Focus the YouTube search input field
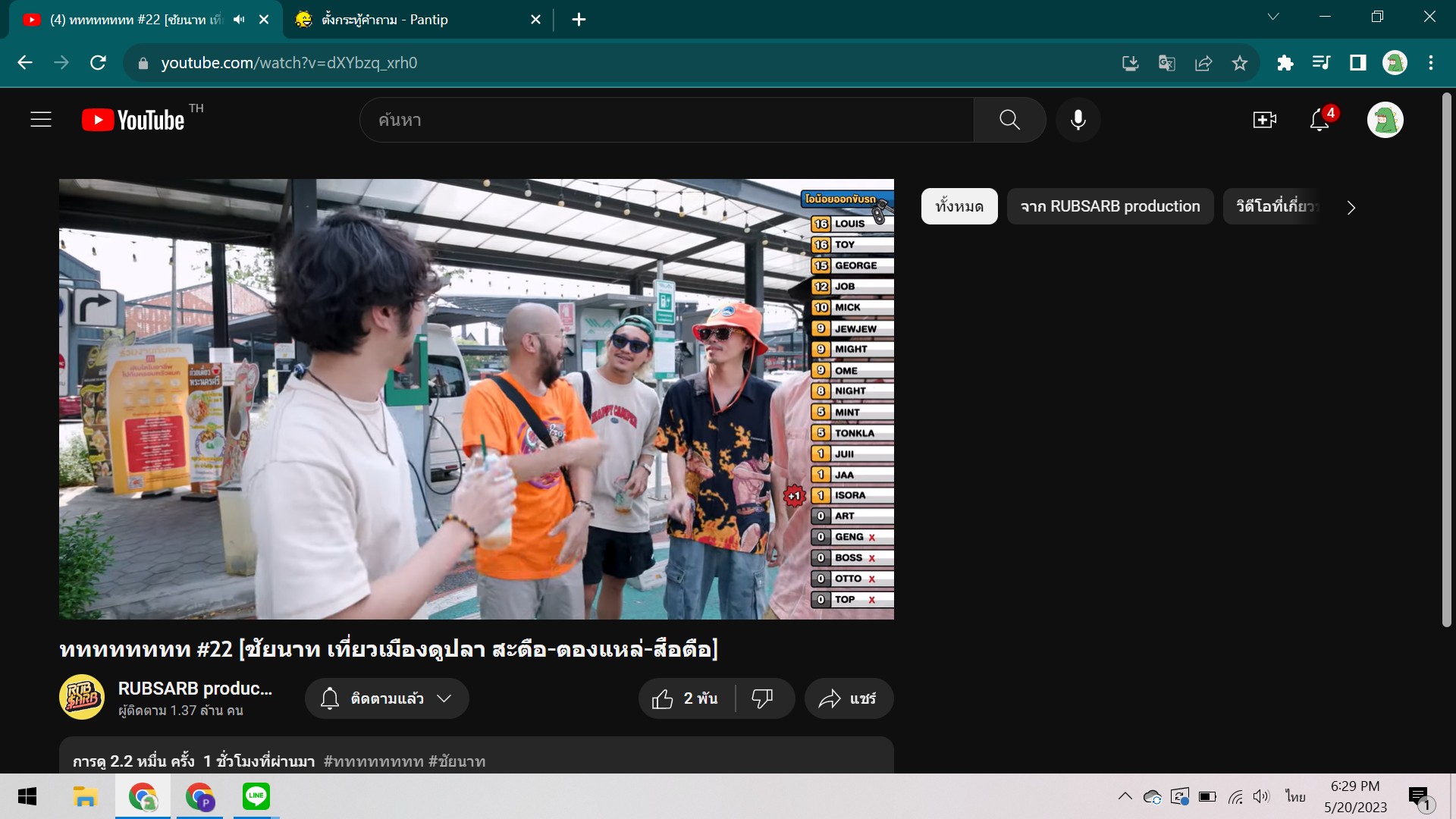This screenshot has width=1456, height=819. click(667, 120)
